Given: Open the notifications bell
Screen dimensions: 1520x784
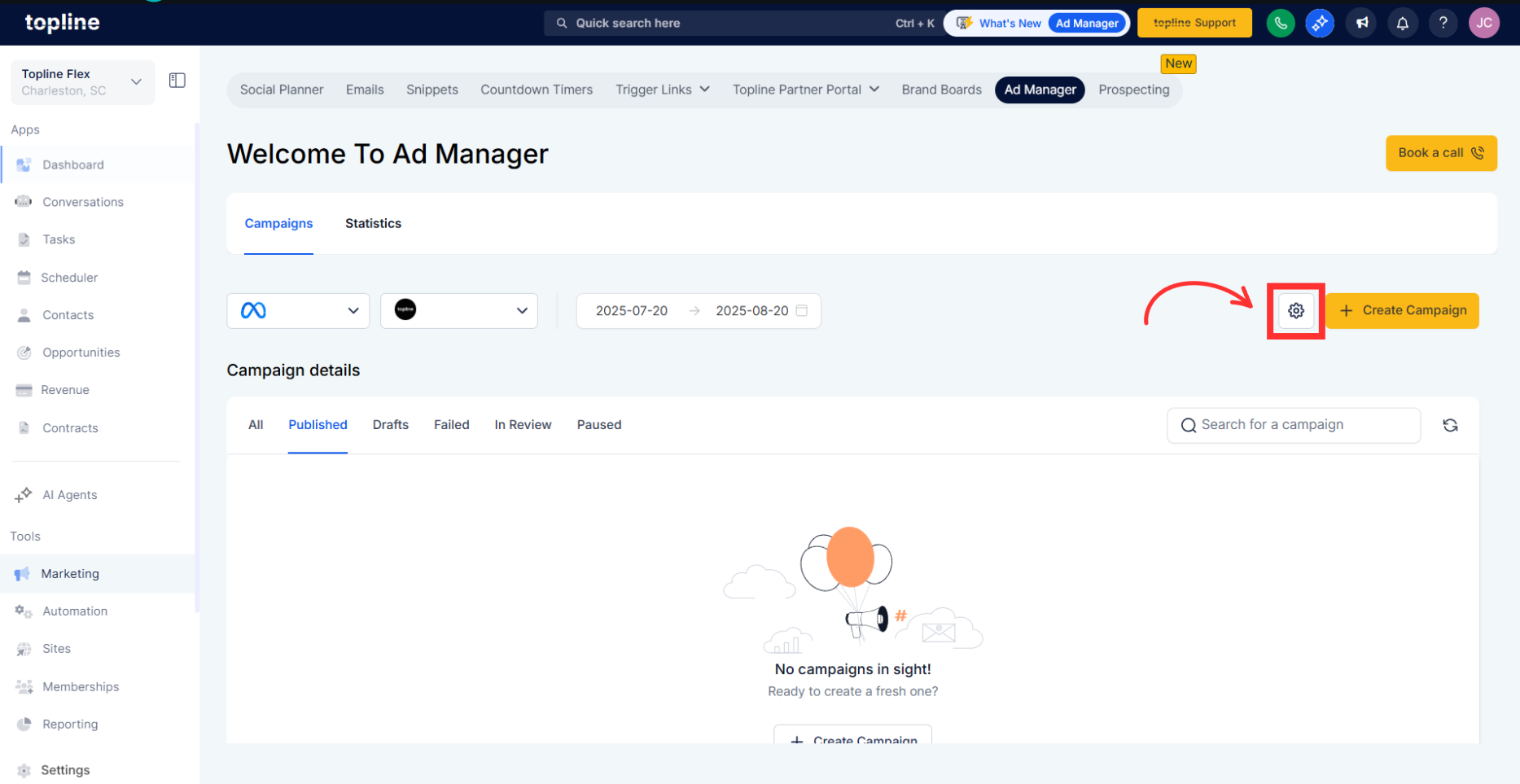Looking at the screenshot, I should [x=1403, y=23].
